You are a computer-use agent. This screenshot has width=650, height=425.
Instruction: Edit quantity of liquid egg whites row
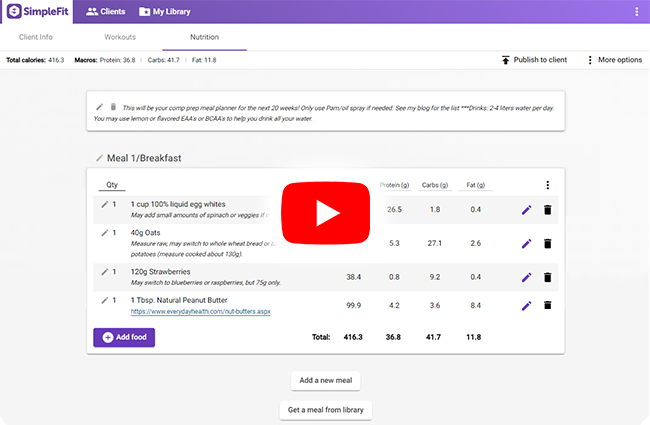tap(104, 204)
